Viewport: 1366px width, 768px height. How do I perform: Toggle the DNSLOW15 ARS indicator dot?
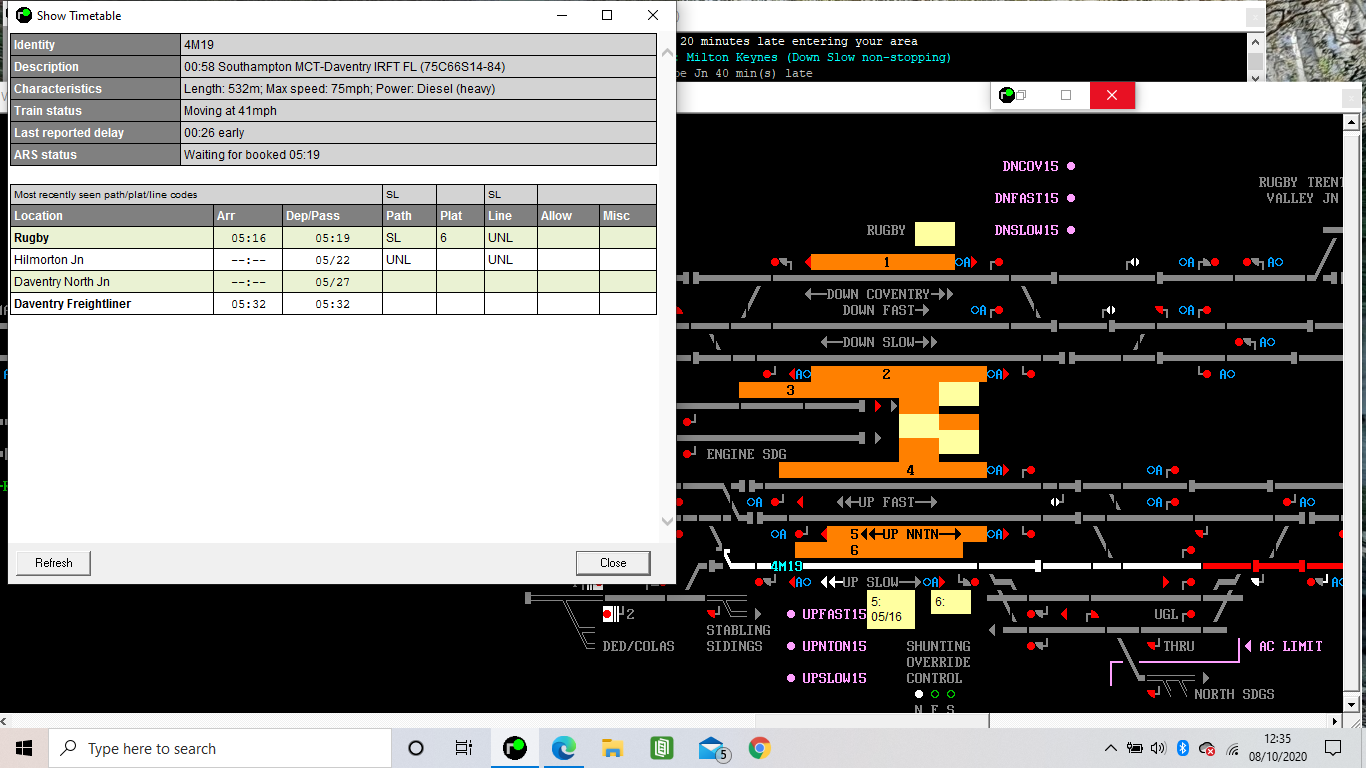1071,230
